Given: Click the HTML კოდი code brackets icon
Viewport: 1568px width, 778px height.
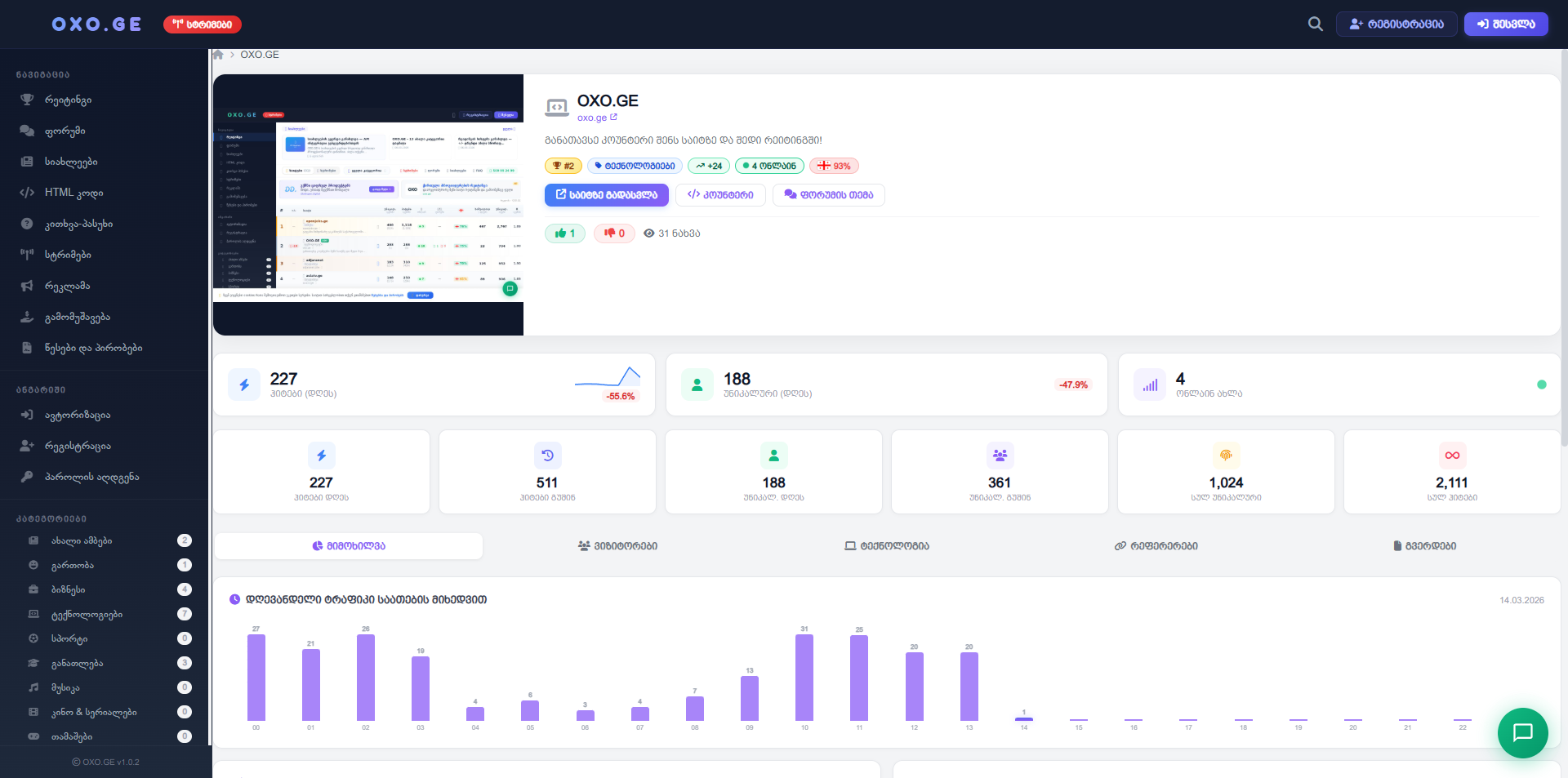Looking at the screenshot, I should [27, 193].
